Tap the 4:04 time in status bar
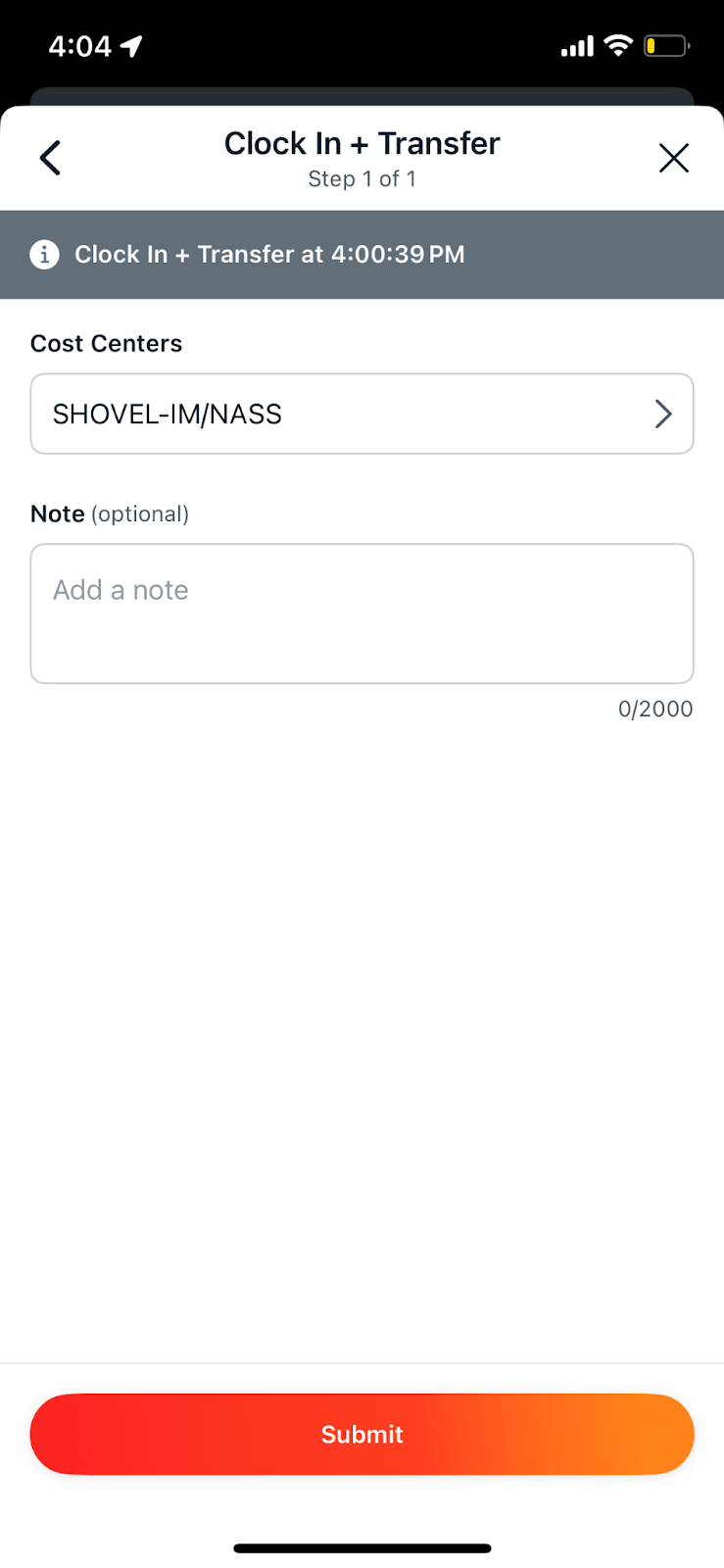Image resolution: width=724 pixels, height=1568 pixels. click(80, 46)
